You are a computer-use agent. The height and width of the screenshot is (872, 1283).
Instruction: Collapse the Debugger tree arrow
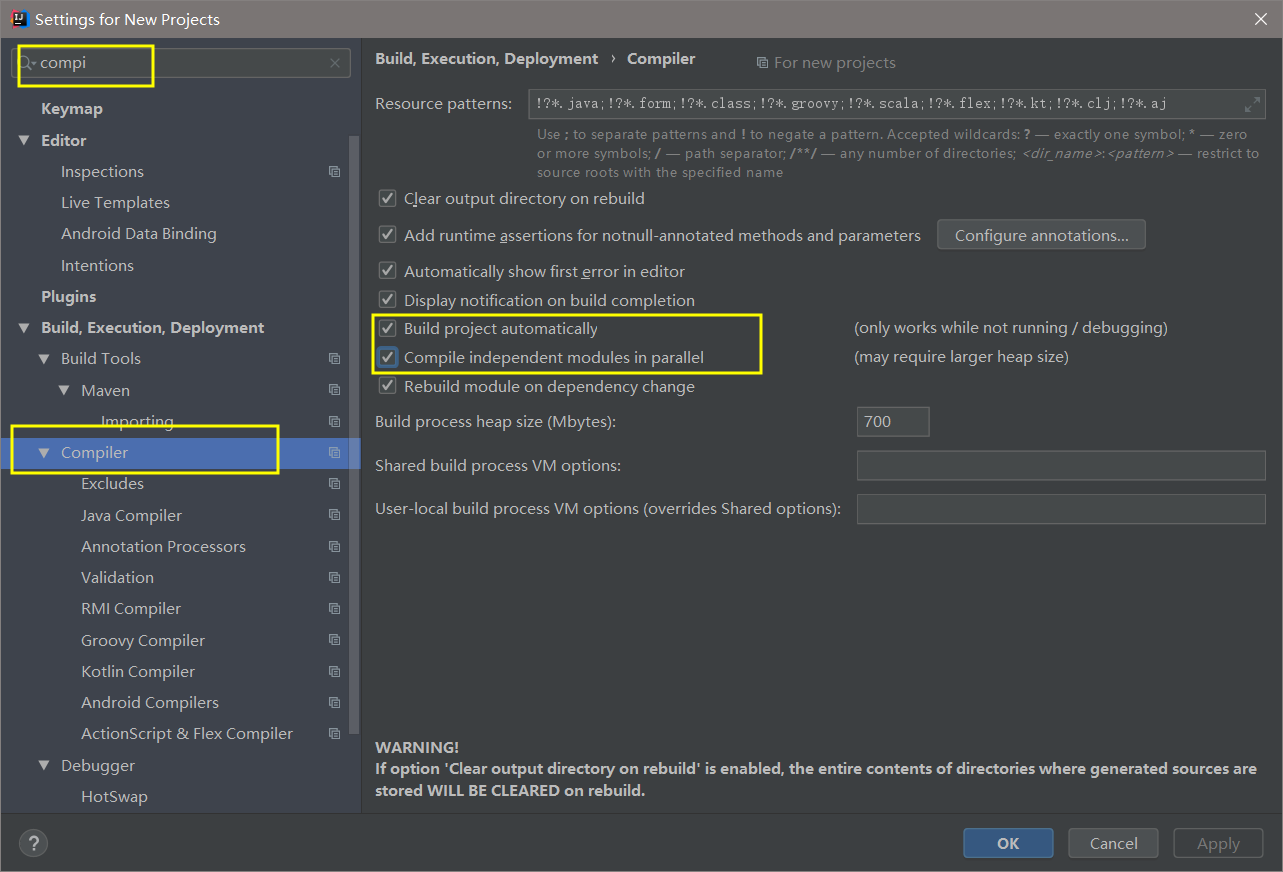click(44, 766)
